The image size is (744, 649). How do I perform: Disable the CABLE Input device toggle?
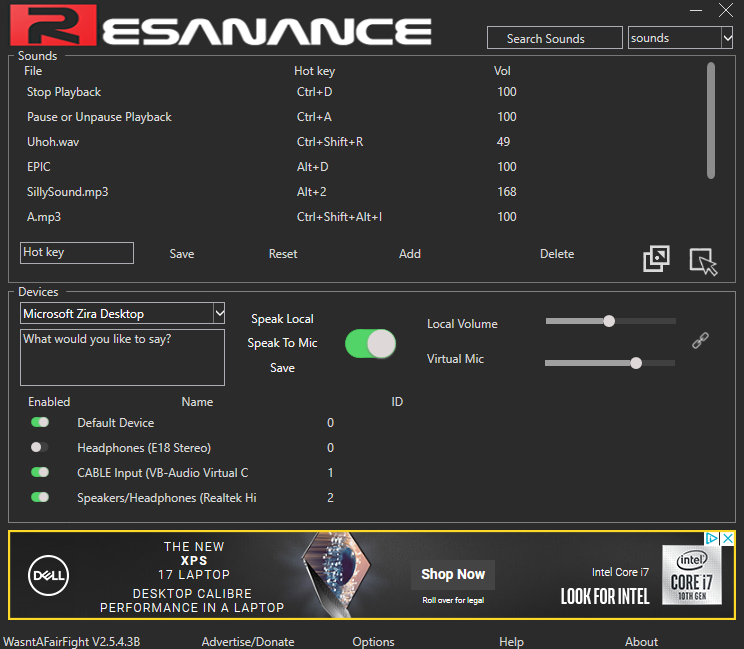tap(40, 472)
